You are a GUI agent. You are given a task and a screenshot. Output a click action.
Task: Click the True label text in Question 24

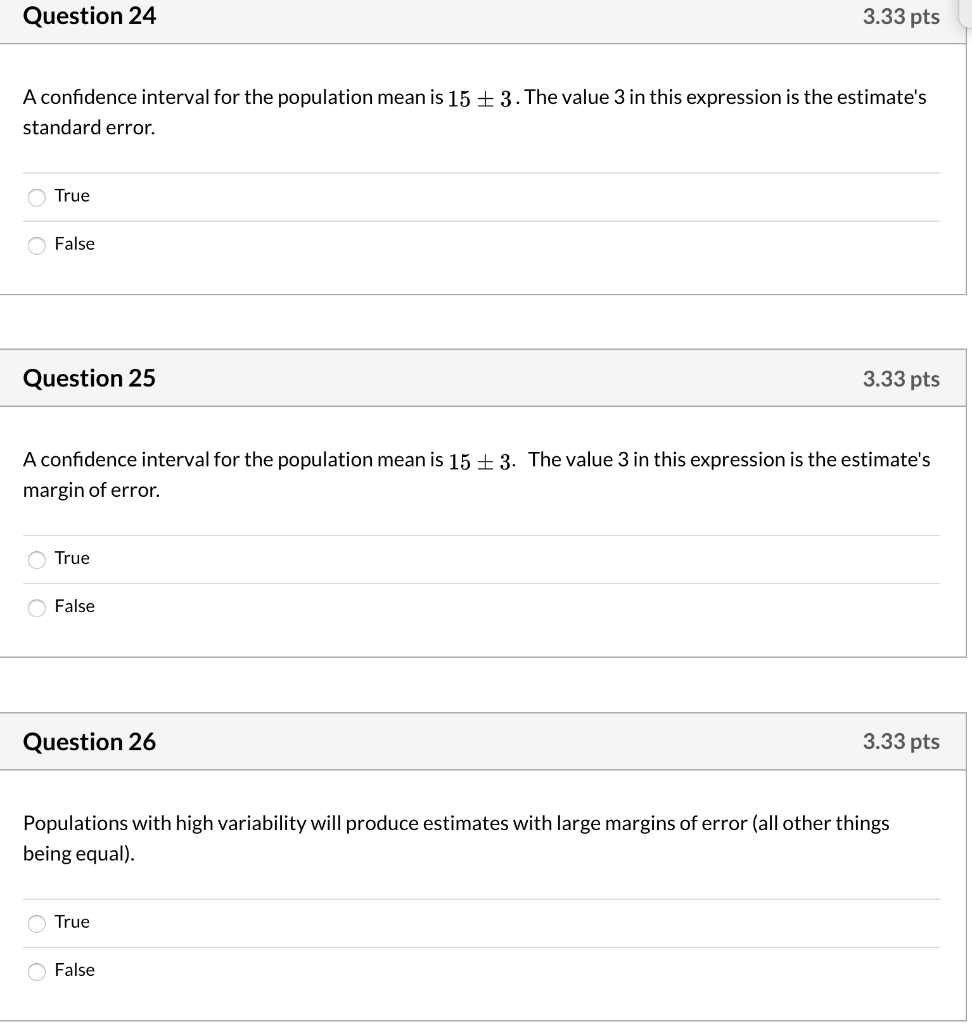click(74, 196)
